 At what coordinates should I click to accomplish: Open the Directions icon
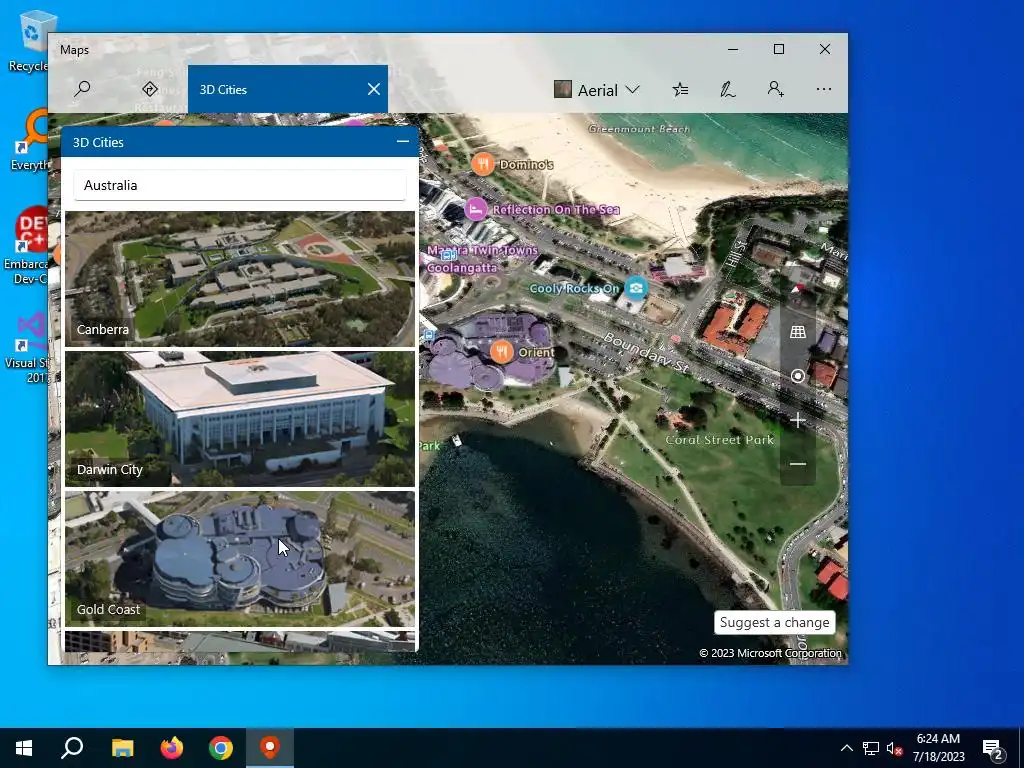[x=150, y=89]
